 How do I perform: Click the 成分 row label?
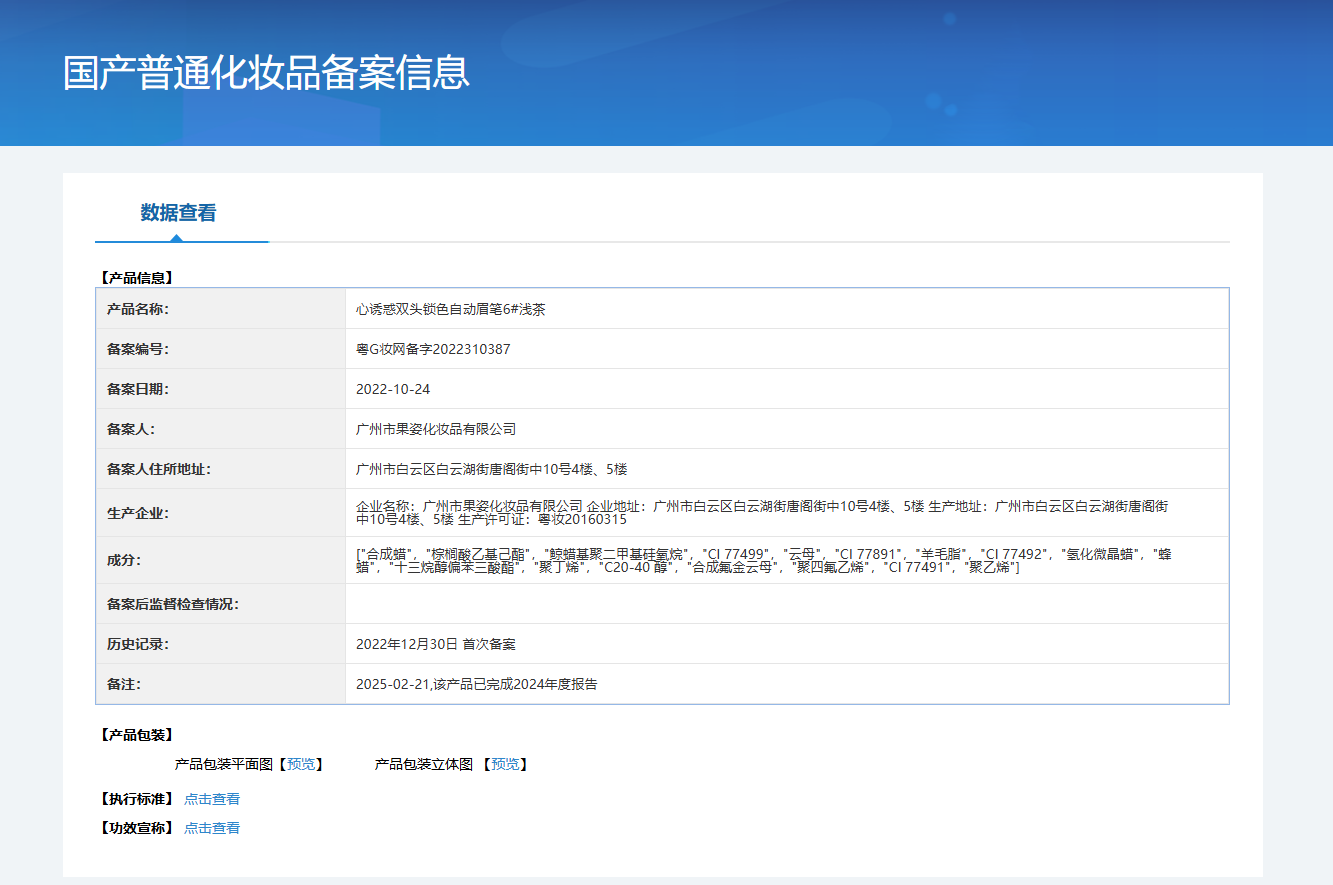pos(124,560)
